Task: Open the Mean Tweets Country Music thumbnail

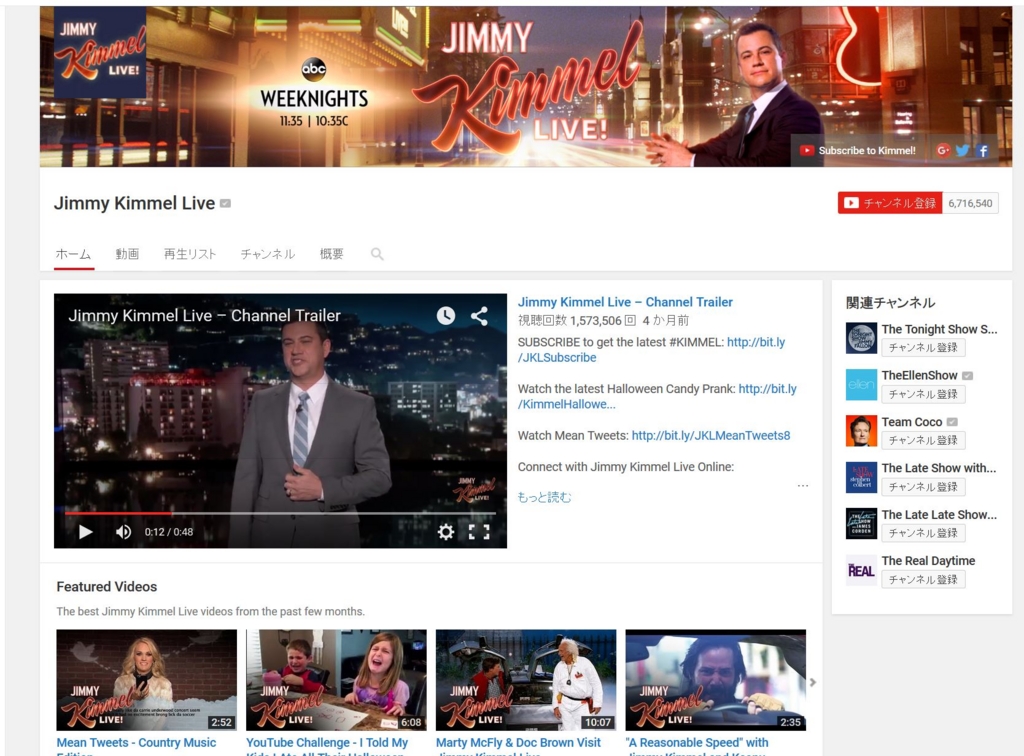Action: coord(146,680)
